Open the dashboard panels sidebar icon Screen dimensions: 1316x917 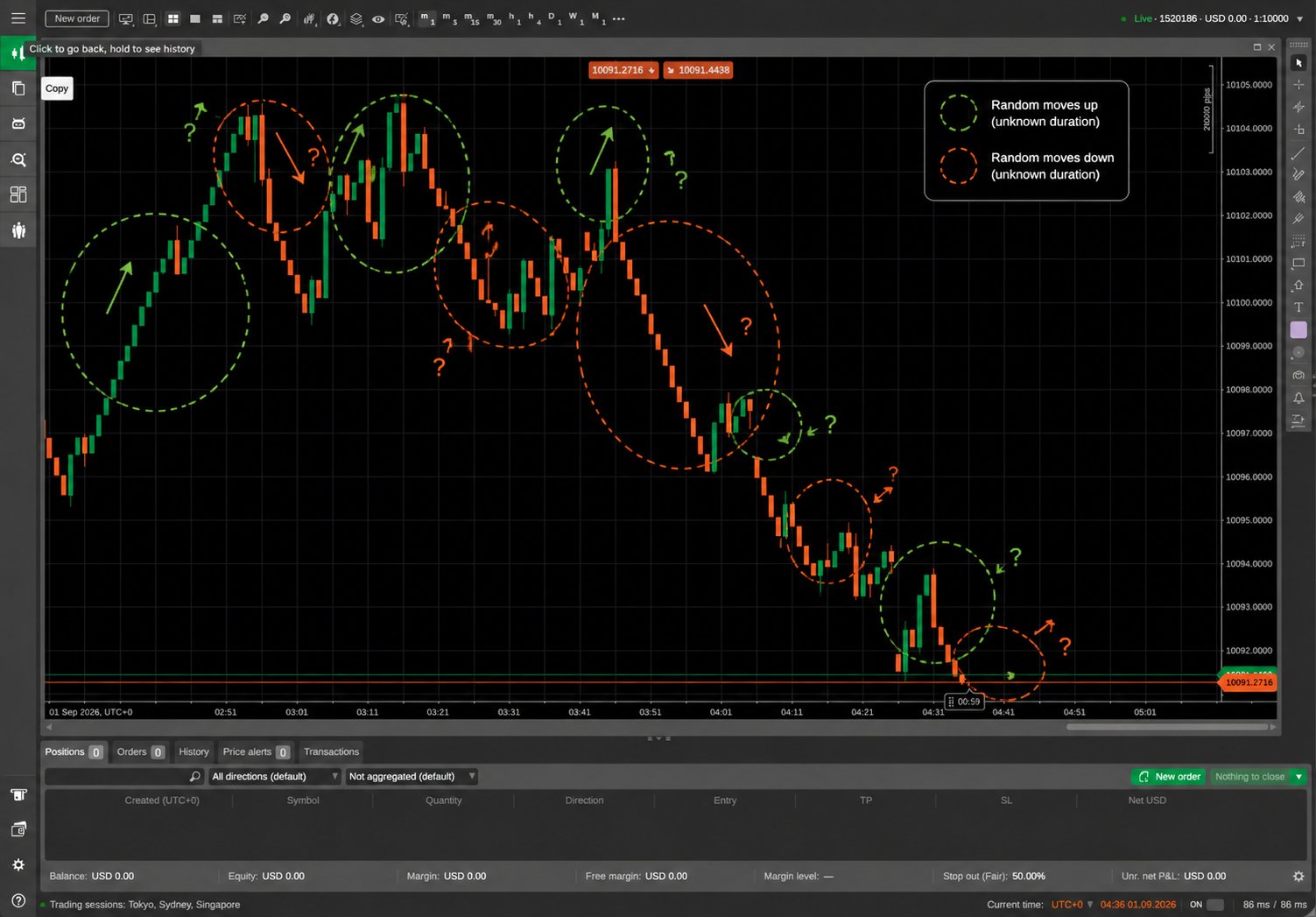18,194
